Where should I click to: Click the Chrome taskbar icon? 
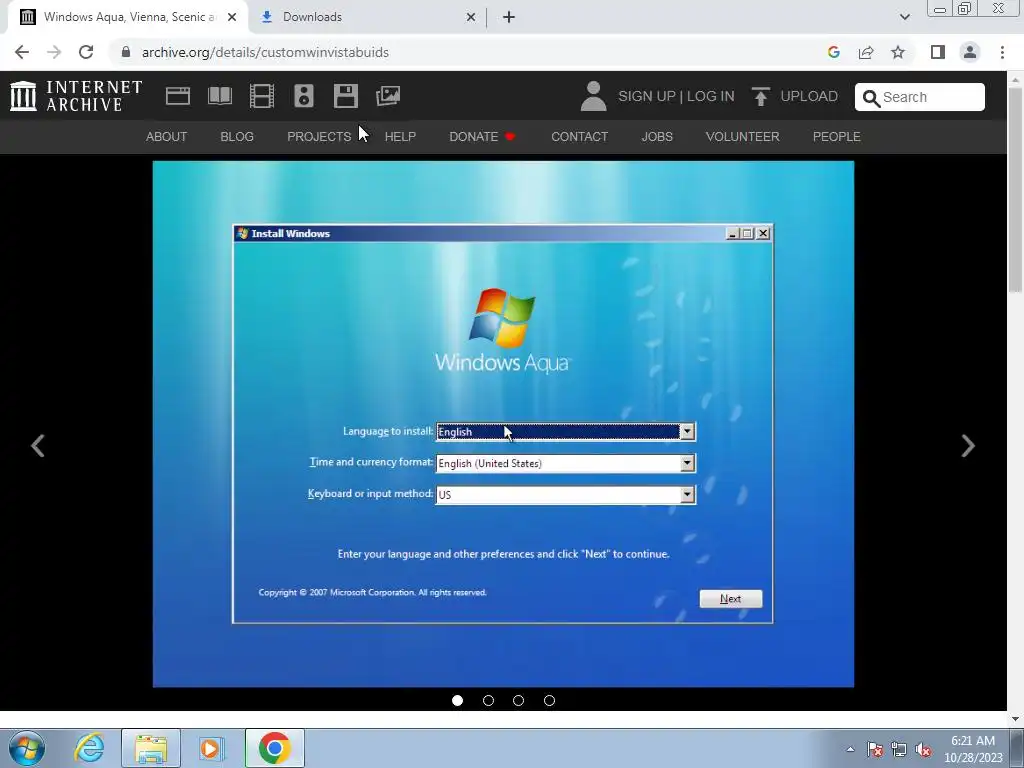[274, 748]
